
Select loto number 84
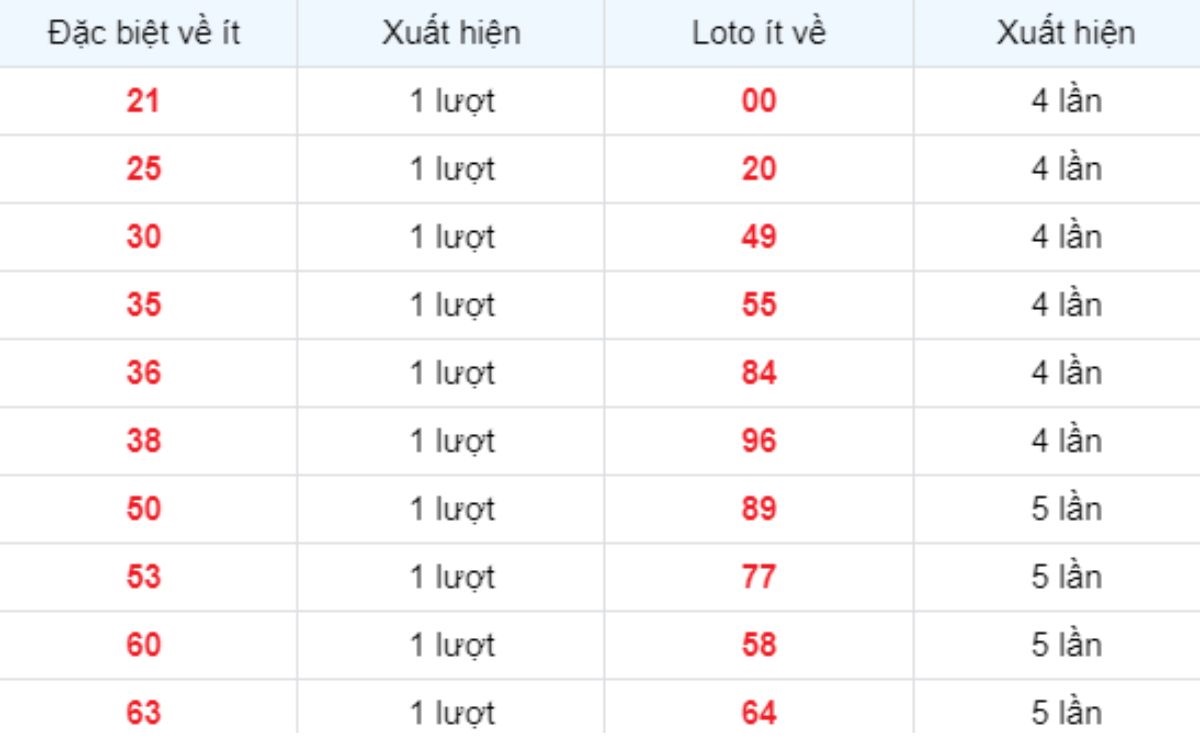(759, 373)
